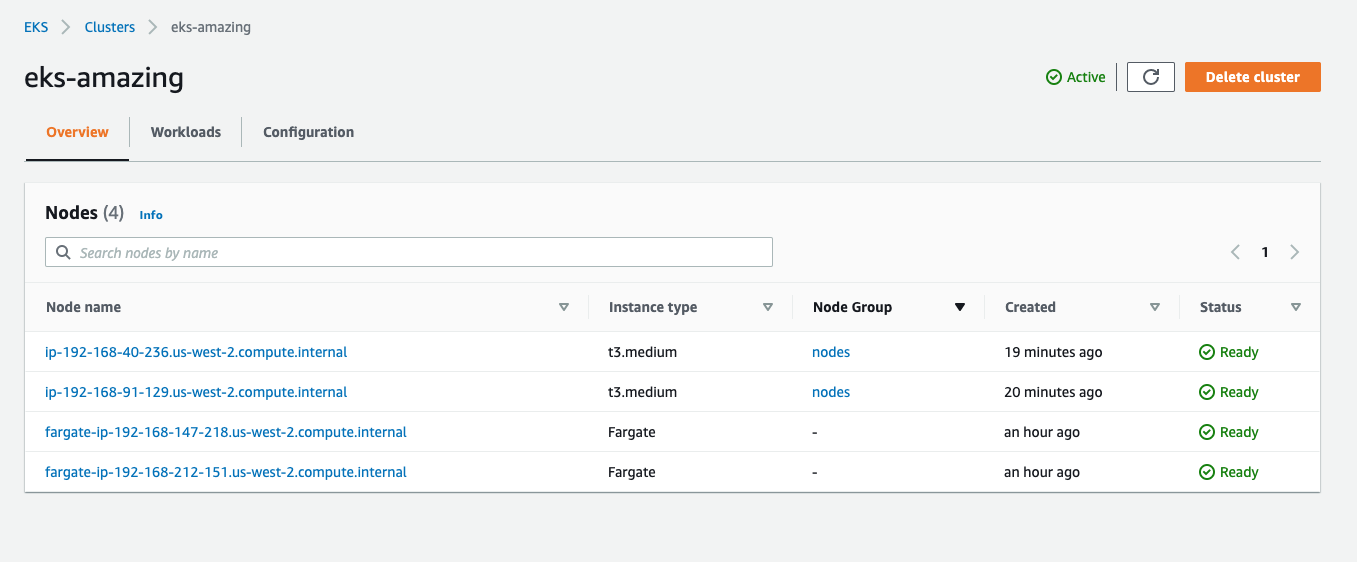Open nodes group link for ip-192-168-91-129
The image size is (1357, 562).
coord(831,392)
